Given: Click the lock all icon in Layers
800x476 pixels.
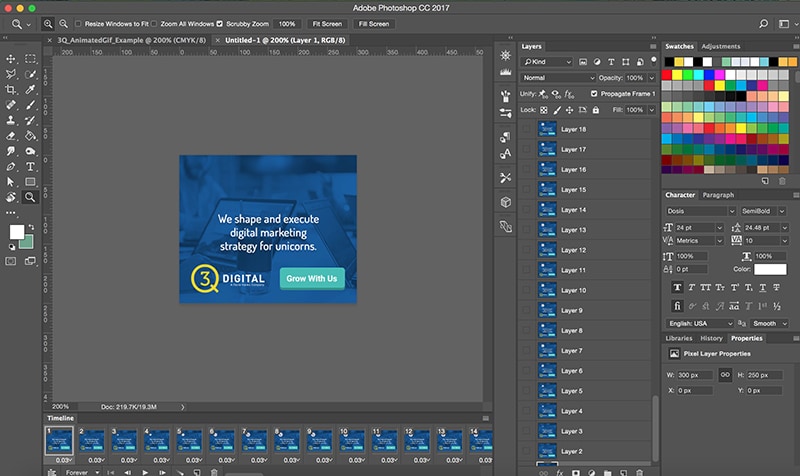Looking at the screenshot, I should [x=596, y=109].
